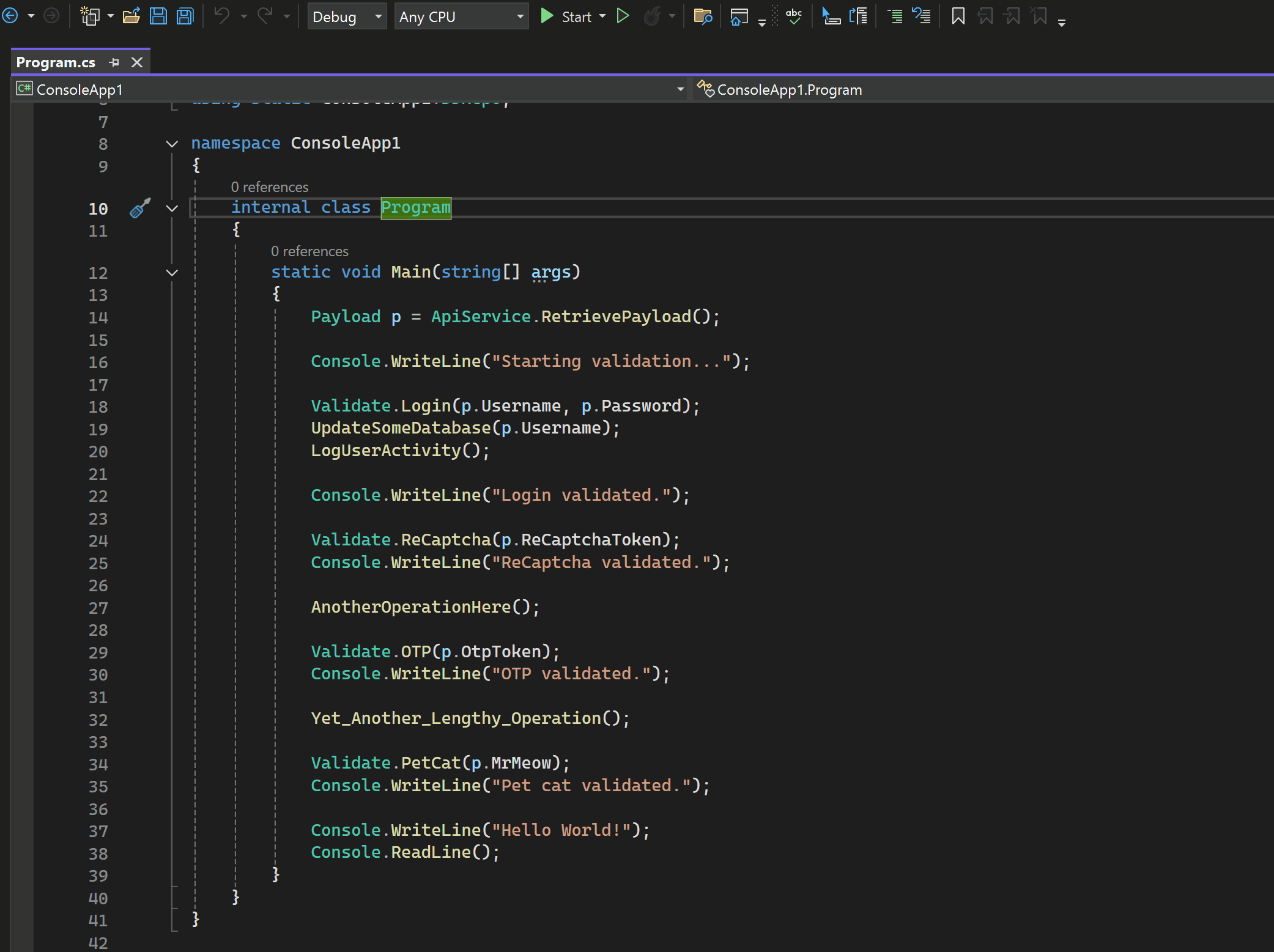Click the 0 references link above Main
This screenshot has width=1274, height=952.
tap(309, 251)
